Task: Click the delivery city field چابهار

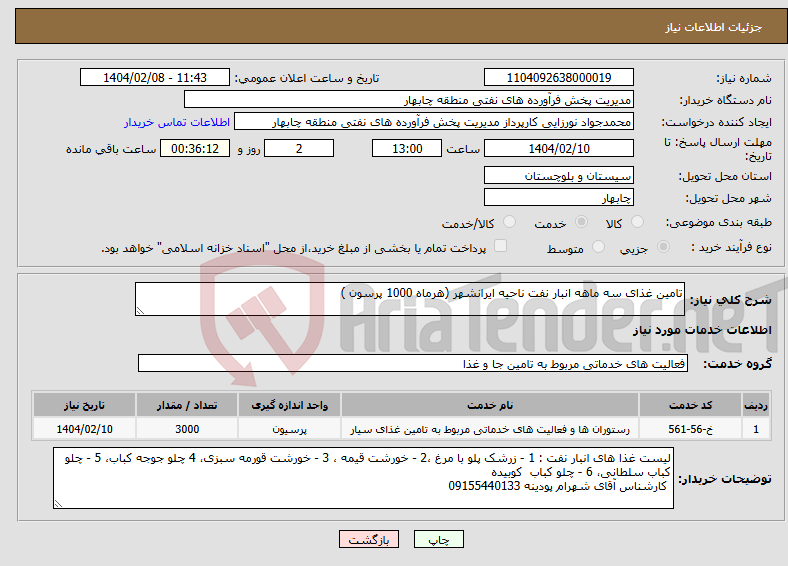Action: pos(558,197)
